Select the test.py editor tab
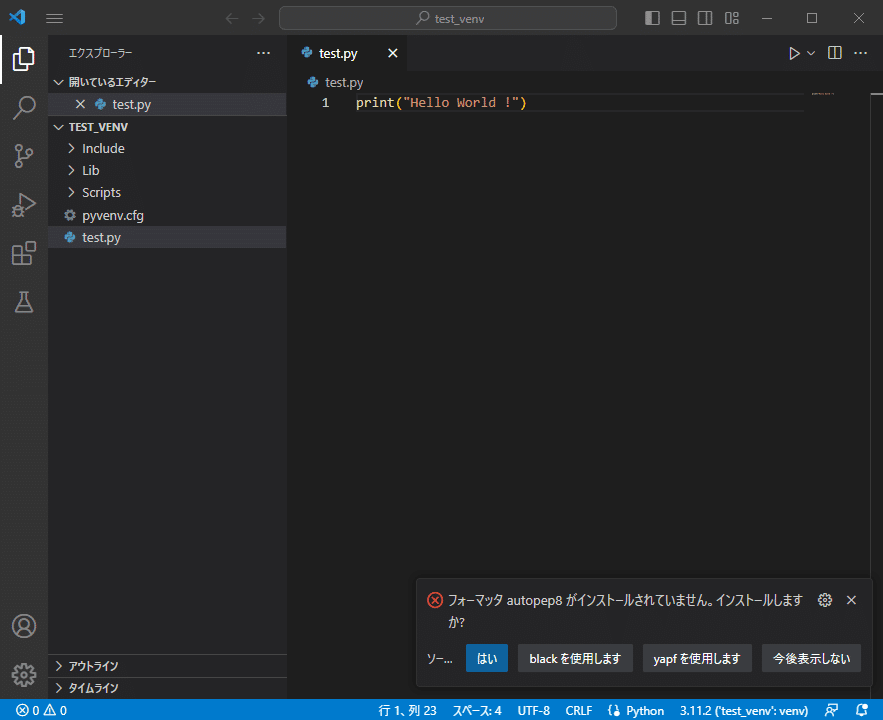 [347, 53]
